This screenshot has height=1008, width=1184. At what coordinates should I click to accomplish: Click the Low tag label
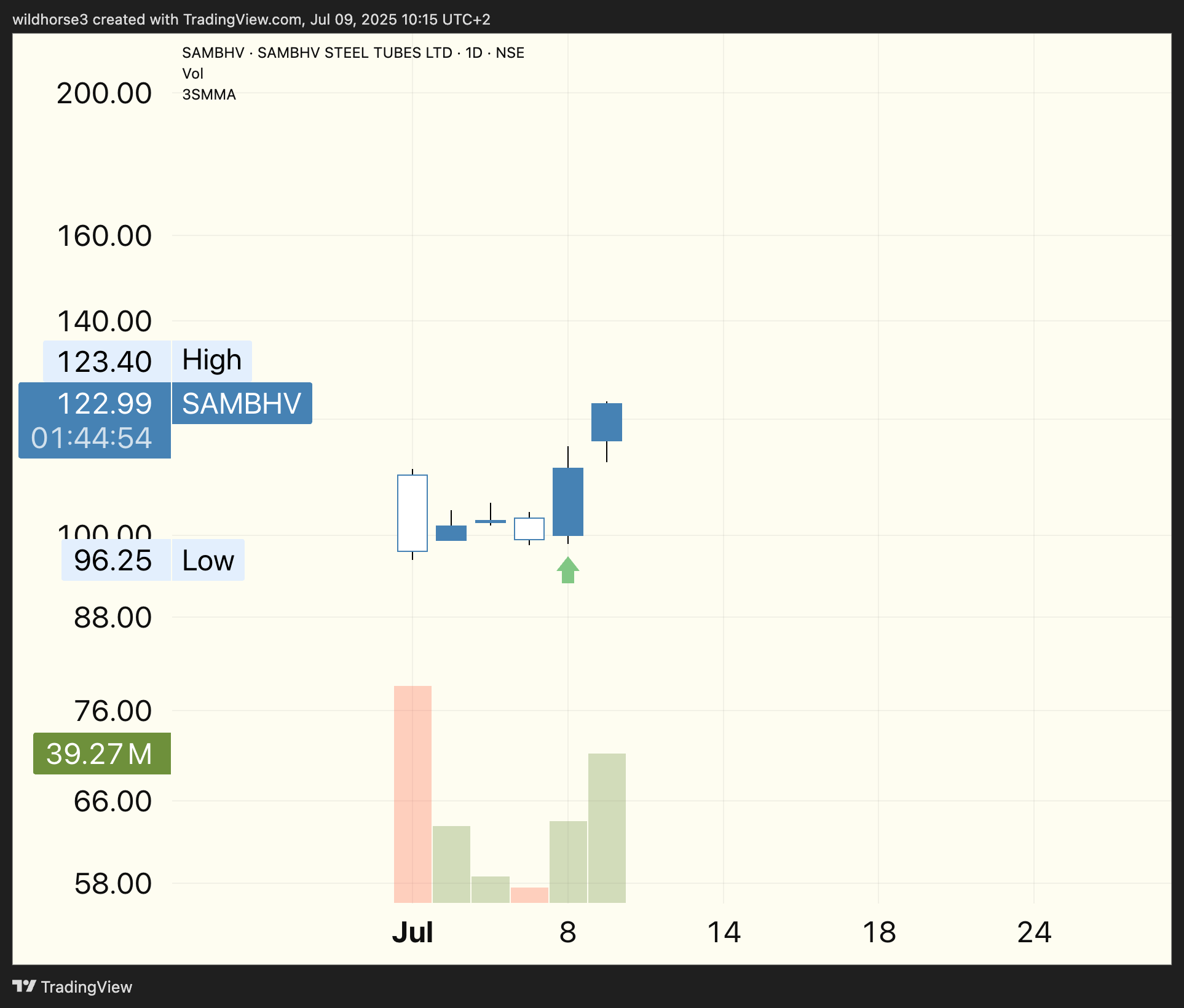(x=208, y=560)
